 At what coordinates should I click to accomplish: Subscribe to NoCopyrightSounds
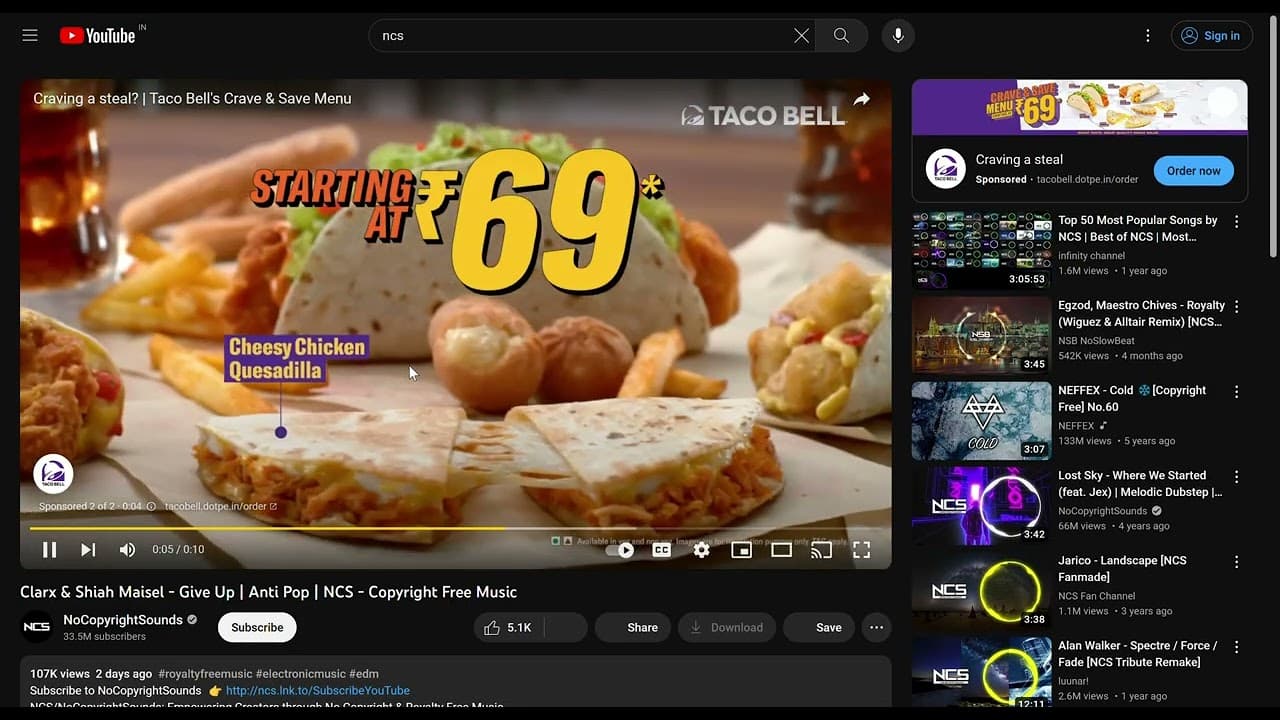coord(257,627)
